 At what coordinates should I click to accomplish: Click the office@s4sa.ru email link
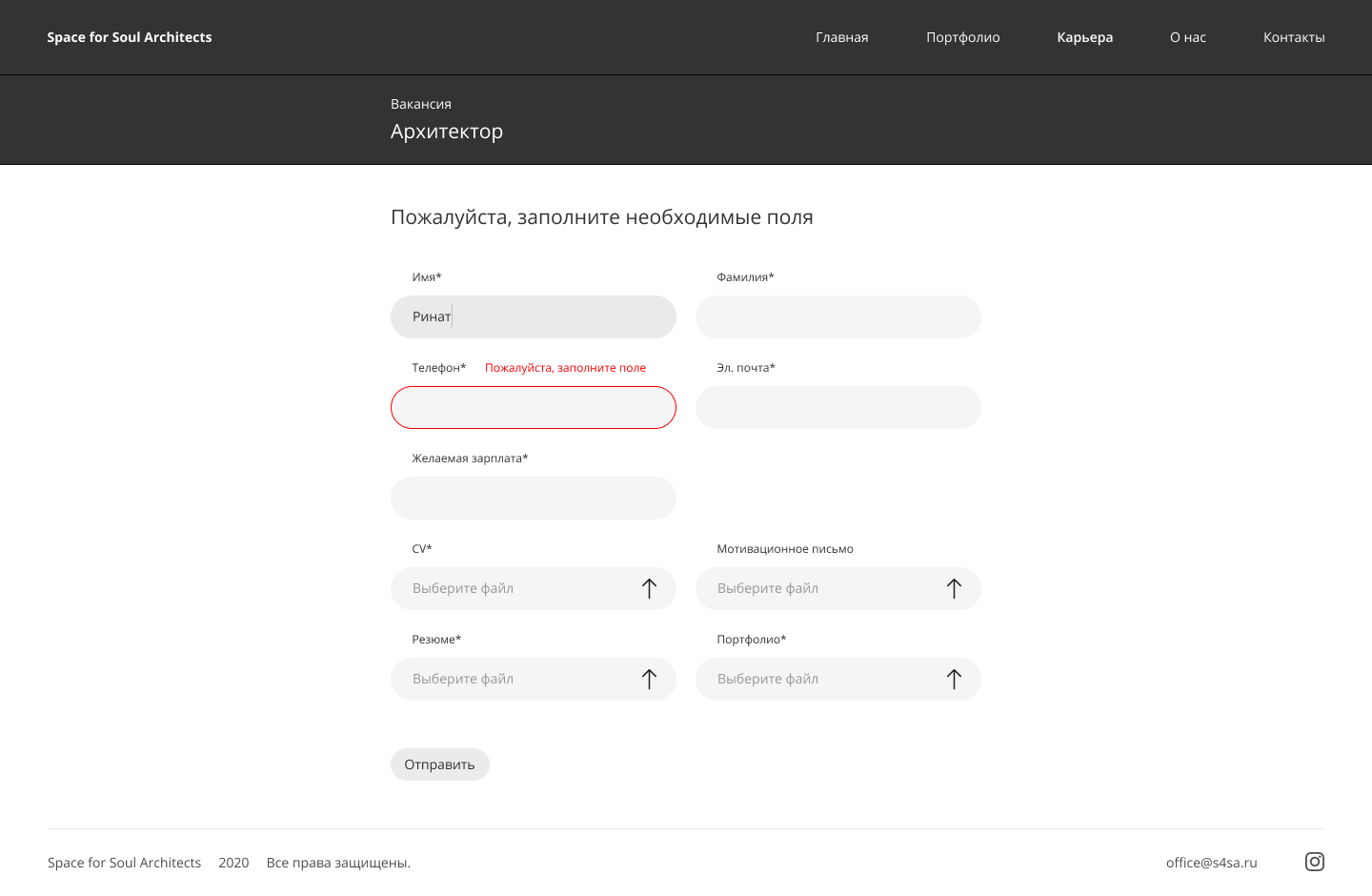1212,863
